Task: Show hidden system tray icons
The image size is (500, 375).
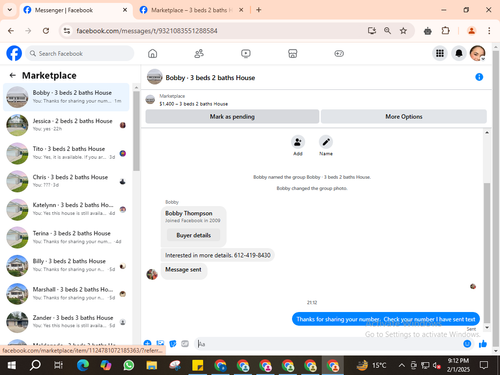Action: click(x=402, y=366)
